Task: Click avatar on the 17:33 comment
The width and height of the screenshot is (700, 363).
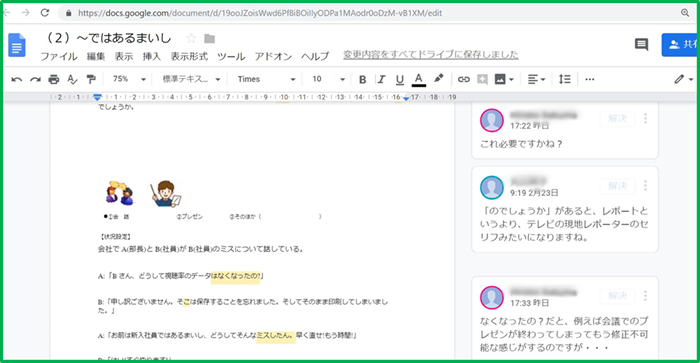Action: pyautogui.click(x=492, y=298)
